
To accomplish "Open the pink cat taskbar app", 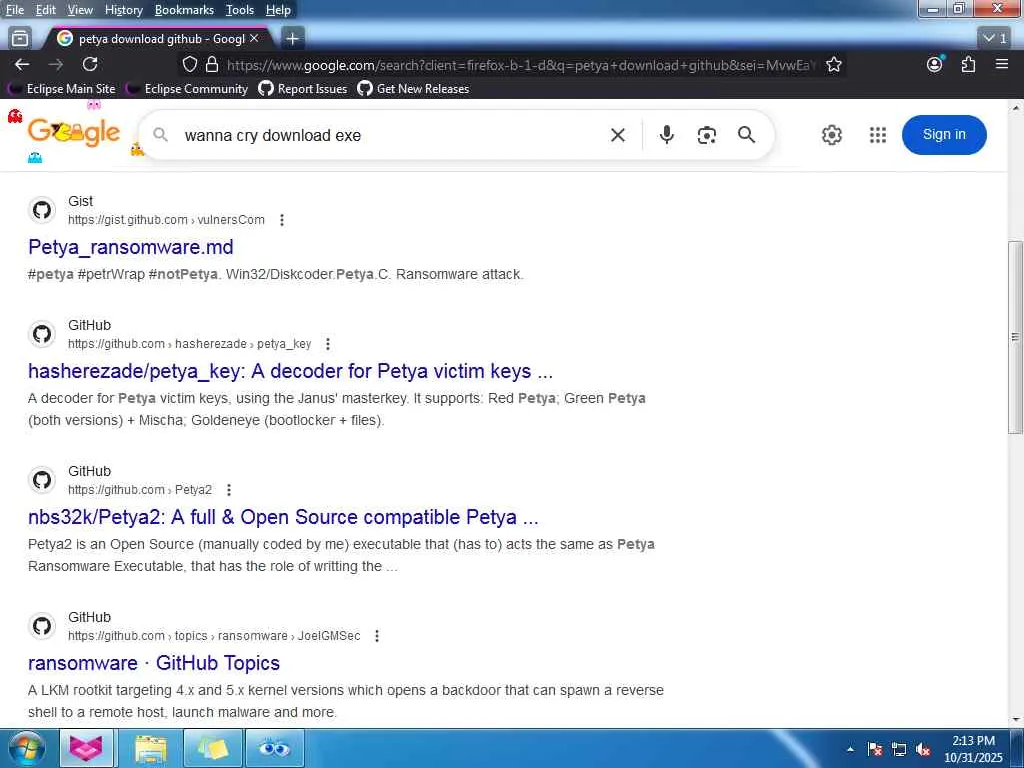I will [86, 748].
